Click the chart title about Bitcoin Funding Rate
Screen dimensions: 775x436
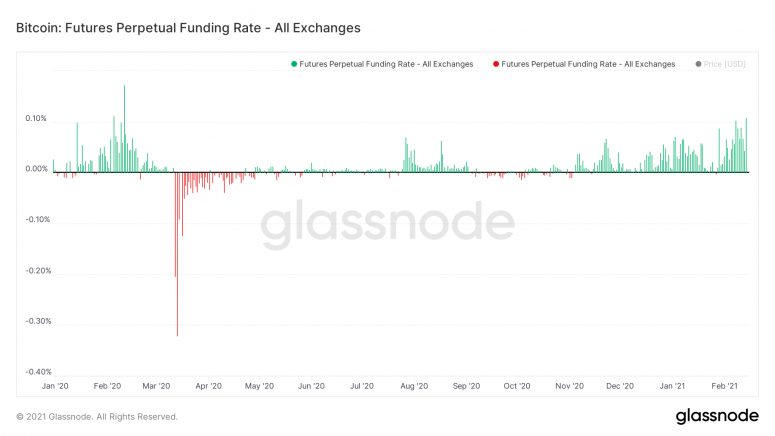[188, 28]
